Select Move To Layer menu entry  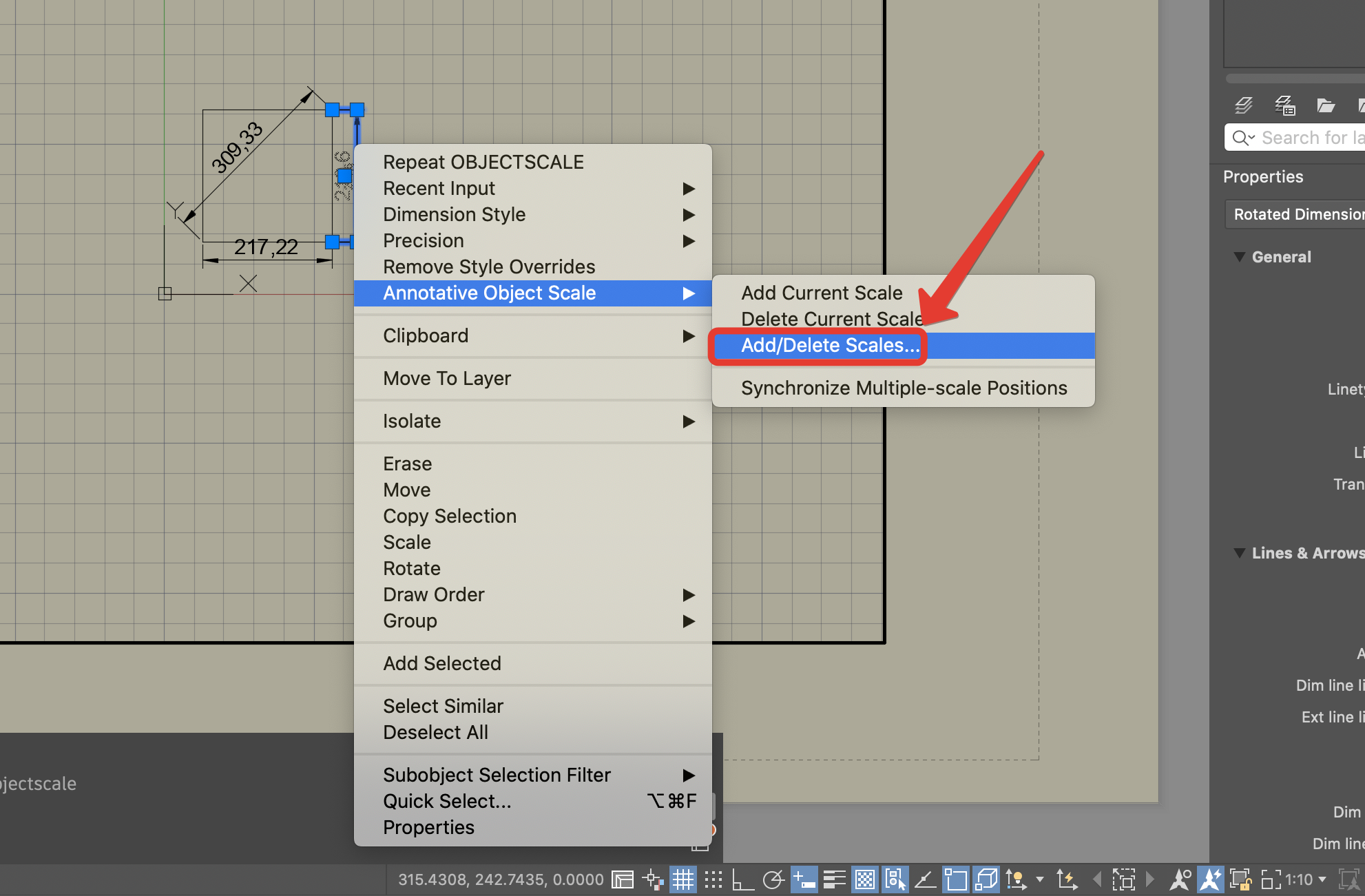[x=446, y=378]
